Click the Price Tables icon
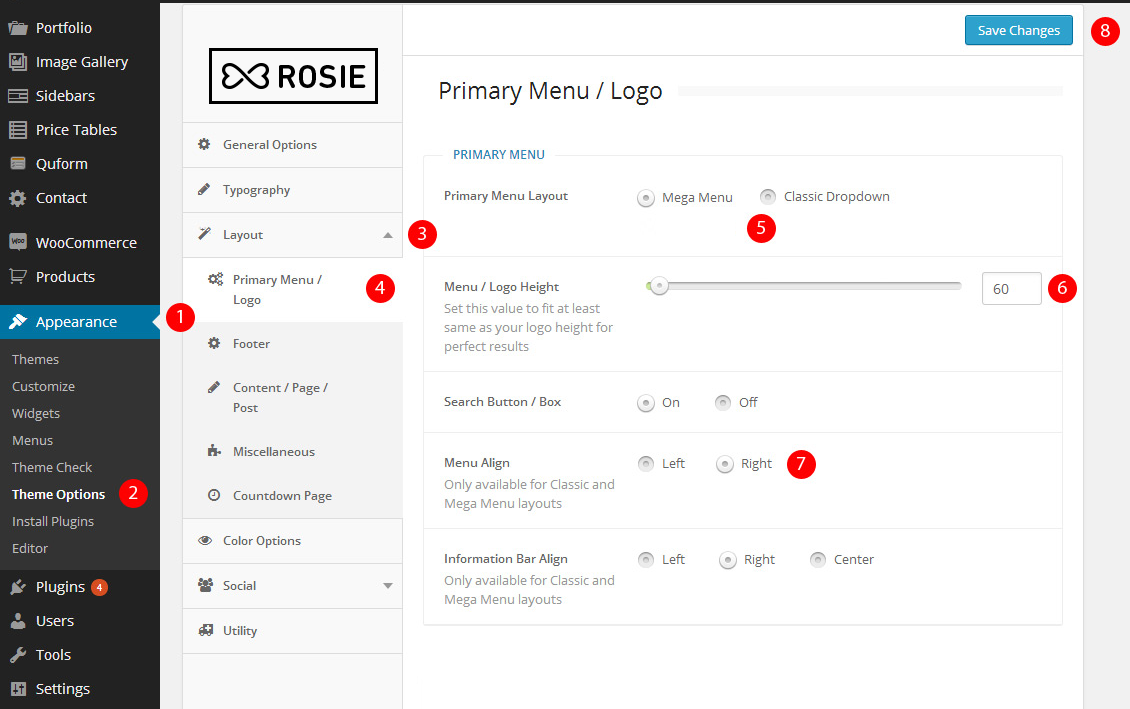 [x=18, y=130]
